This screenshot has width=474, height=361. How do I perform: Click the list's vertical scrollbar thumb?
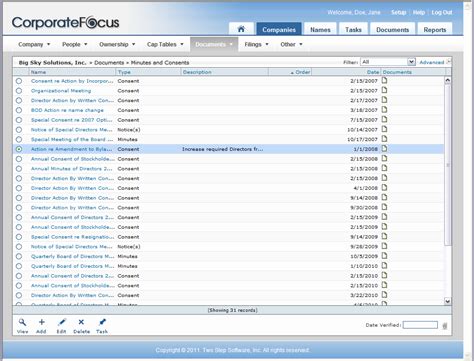tap(448, 165)
